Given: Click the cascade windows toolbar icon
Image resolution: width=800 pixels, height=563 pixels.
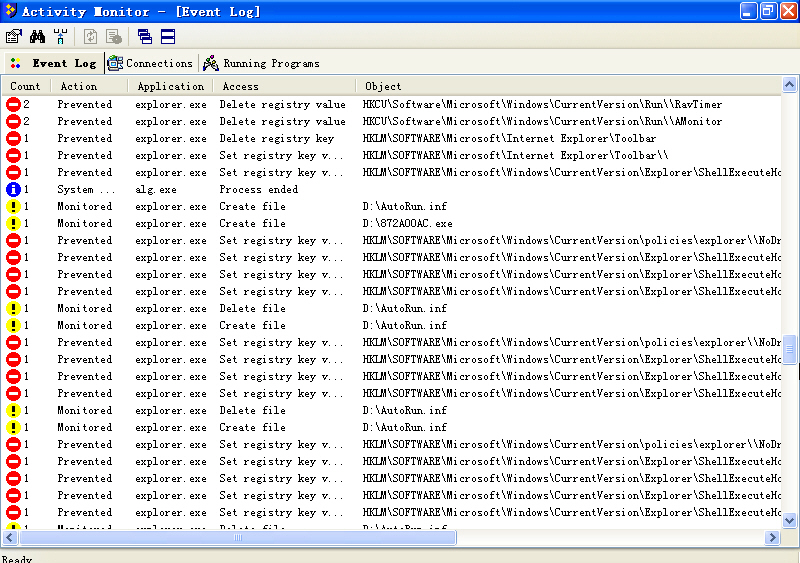Looking at the screenshot, I should (x=145, y=37).
